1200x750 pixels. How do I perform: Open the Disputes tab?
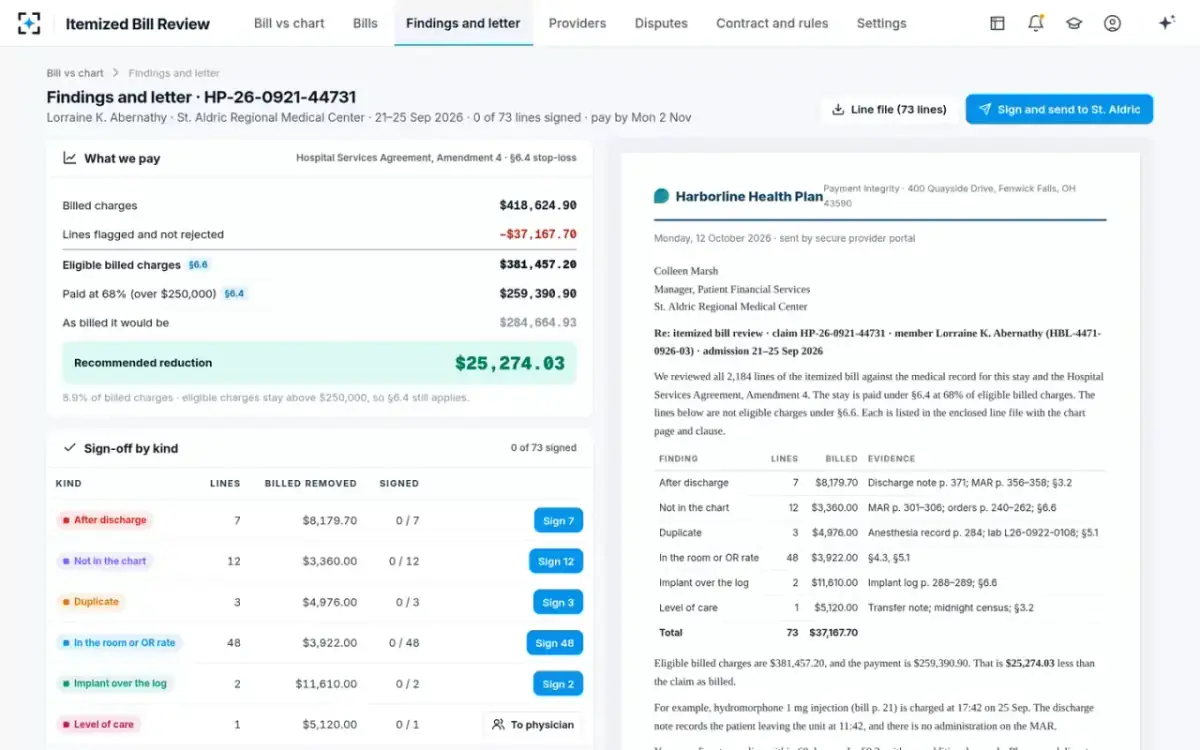661,23
